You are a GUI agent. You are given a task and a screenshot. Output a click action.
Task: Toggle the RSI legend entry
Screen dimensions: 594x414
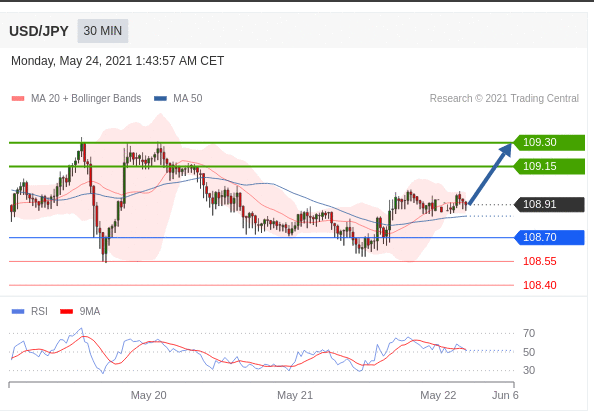coord(30,311)
